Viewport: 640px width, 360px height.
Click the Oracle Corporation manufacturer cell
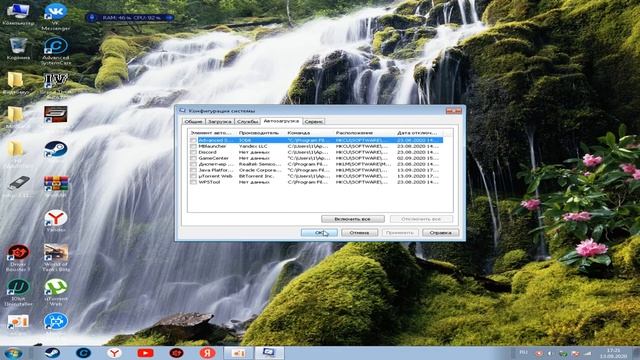pos(260,170)
